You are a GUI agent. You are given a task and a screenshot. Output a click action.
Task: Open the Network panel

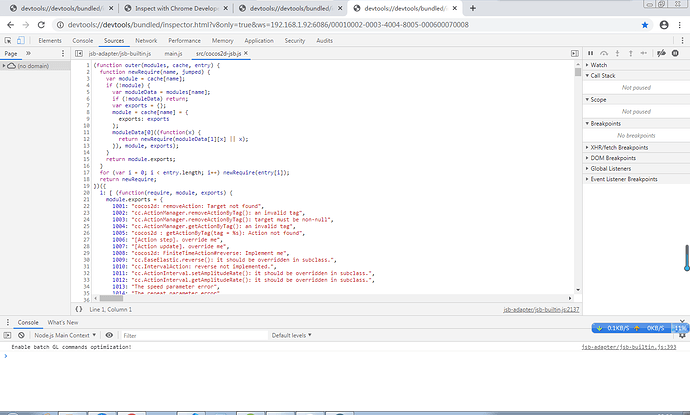click(x=146, y=40)
